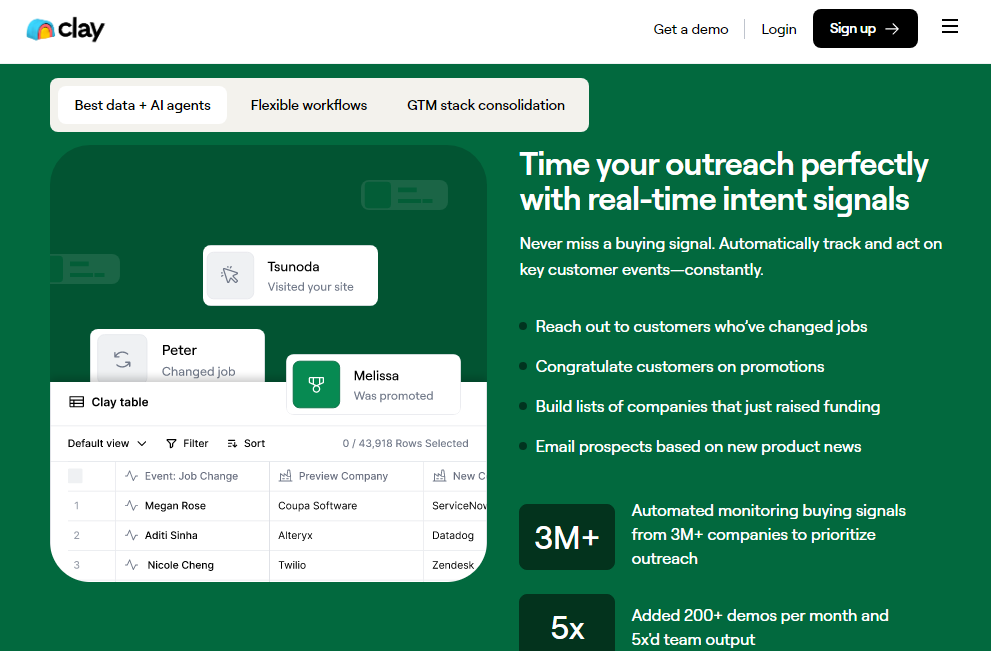Check the select-all checkbox in table header
The width and height of the screenshot is (991, 651).
coord(75,476)
